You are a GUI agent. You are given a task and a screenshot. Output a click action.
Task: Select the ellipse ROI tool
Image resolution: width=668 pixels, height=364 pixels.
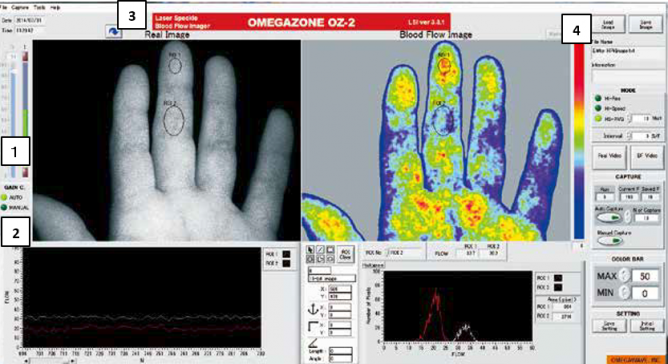pos(310,259)
